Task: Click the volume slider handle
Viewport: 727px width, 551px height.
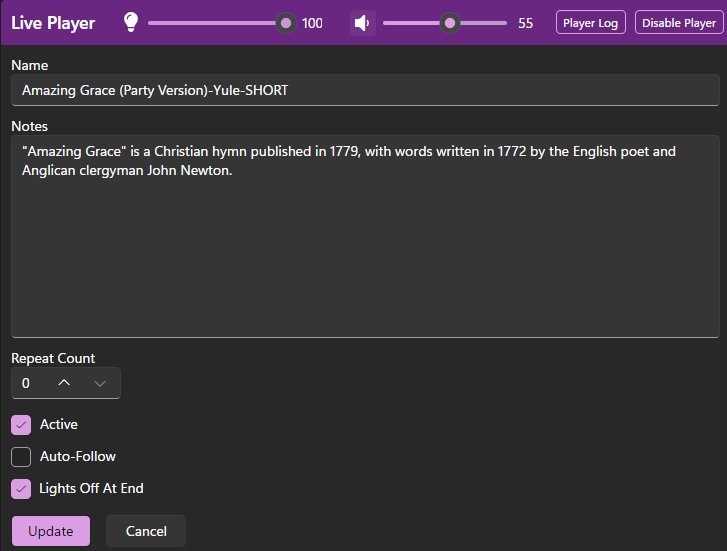Action: pos(450,23)
